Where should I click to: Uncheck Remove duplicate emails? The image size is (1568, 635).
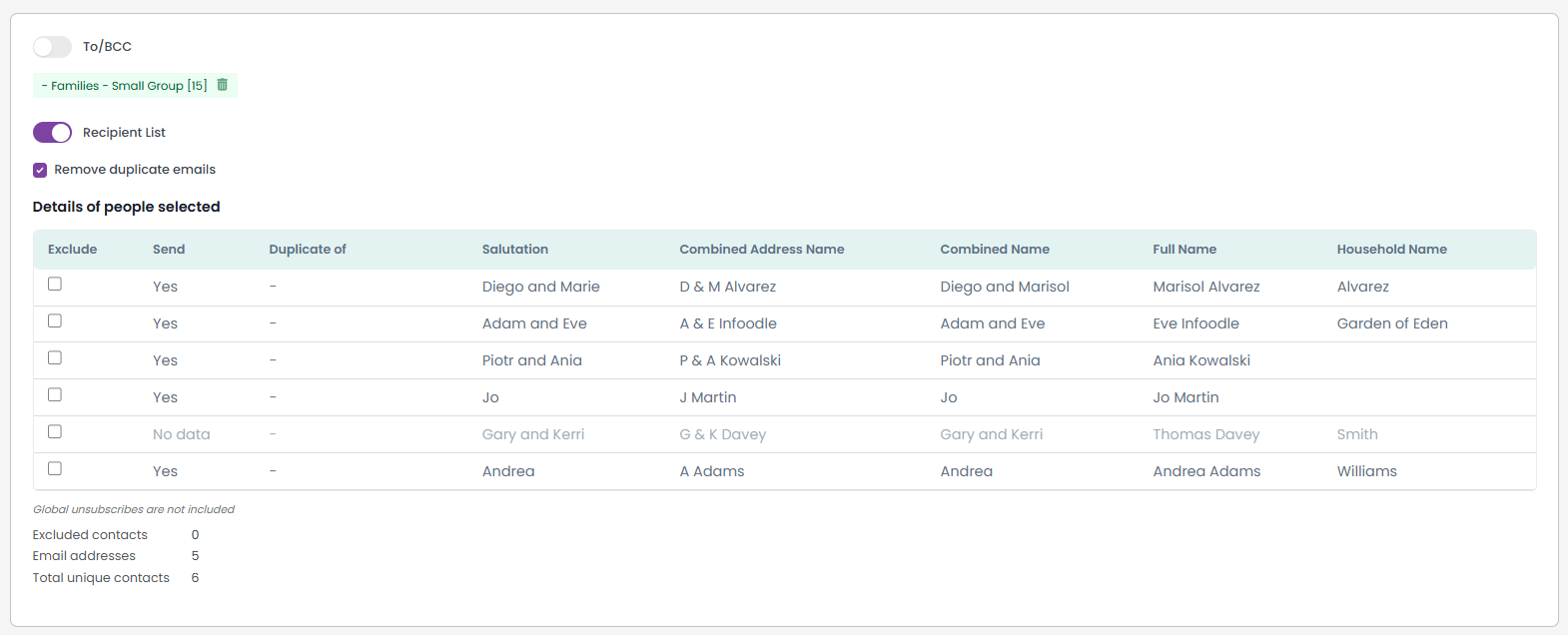click(x=40, y=170)
